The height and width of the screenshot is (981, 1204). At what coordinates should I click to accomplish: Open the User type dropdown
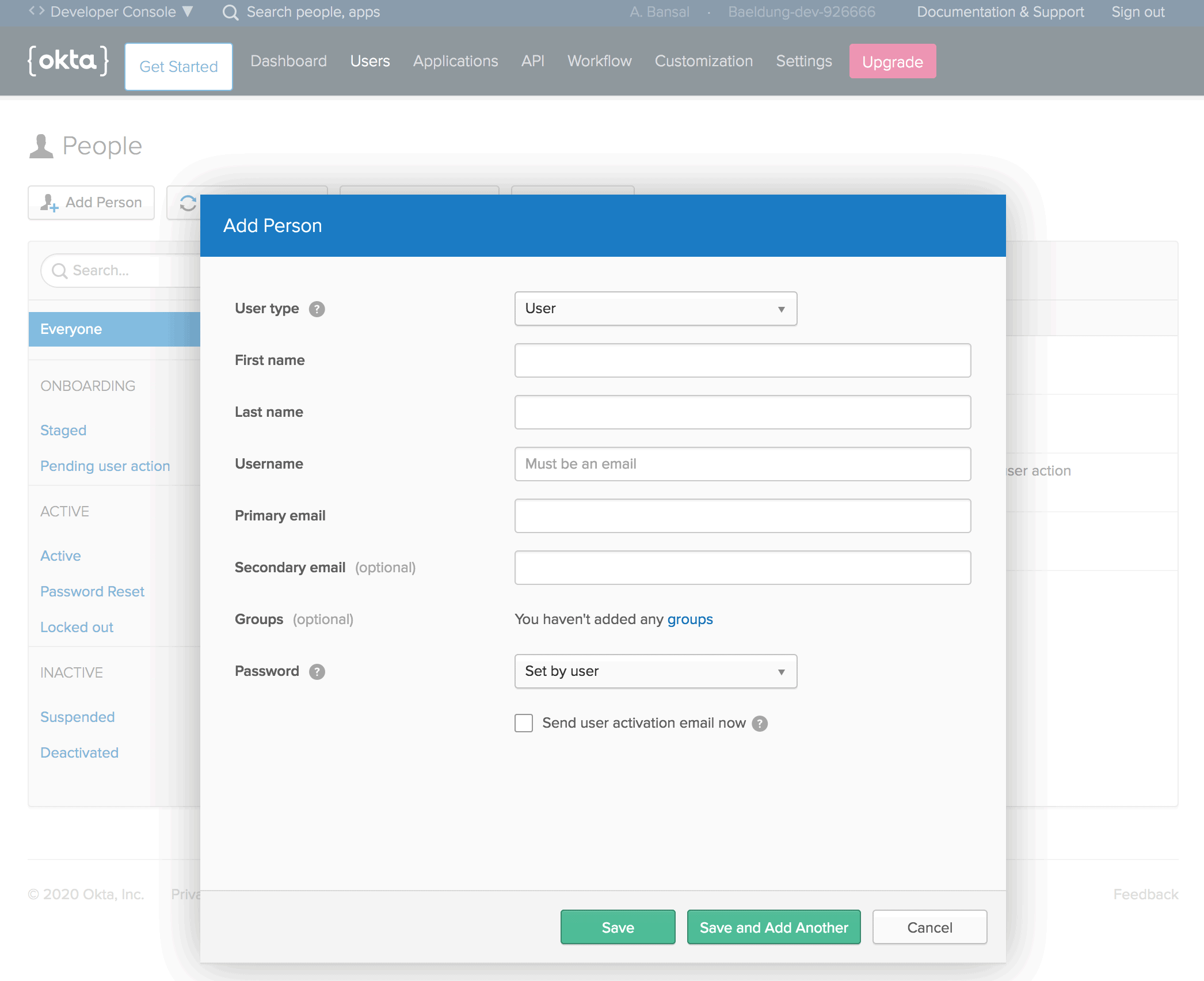coord(656,309)
